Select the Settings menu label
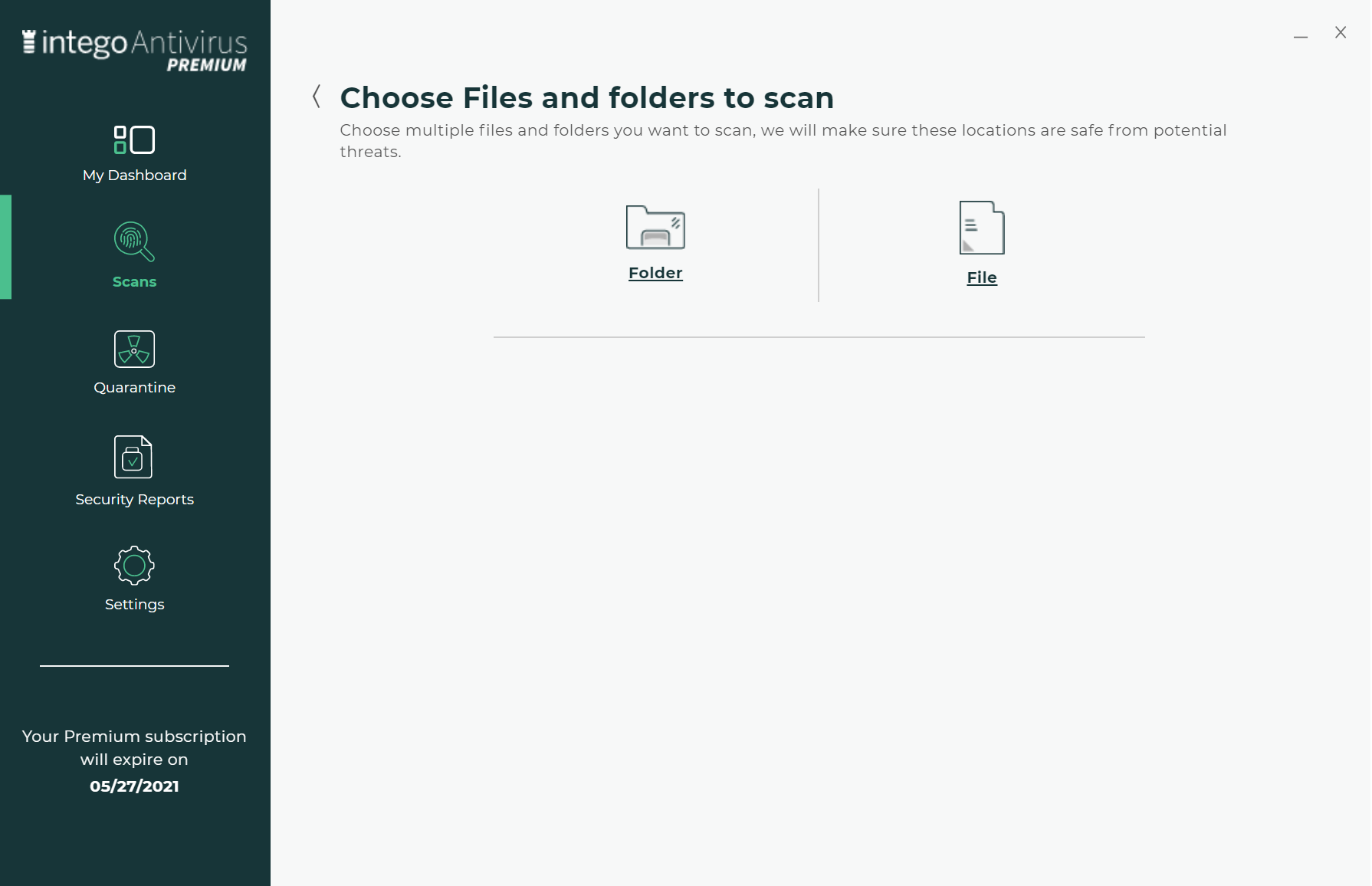This screenshot has width=1372, height=886. pos(135,604)
